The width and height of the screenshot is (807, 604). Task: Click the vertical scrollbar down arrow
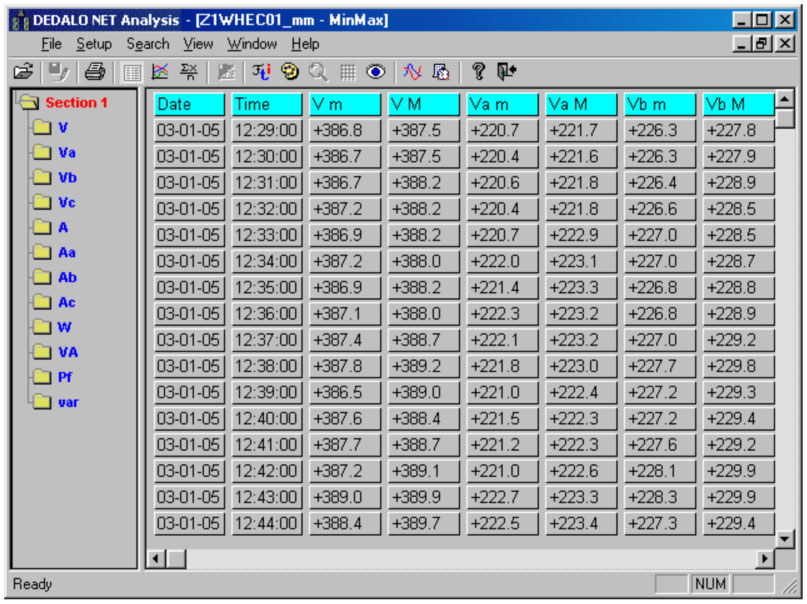pos(785,539)
